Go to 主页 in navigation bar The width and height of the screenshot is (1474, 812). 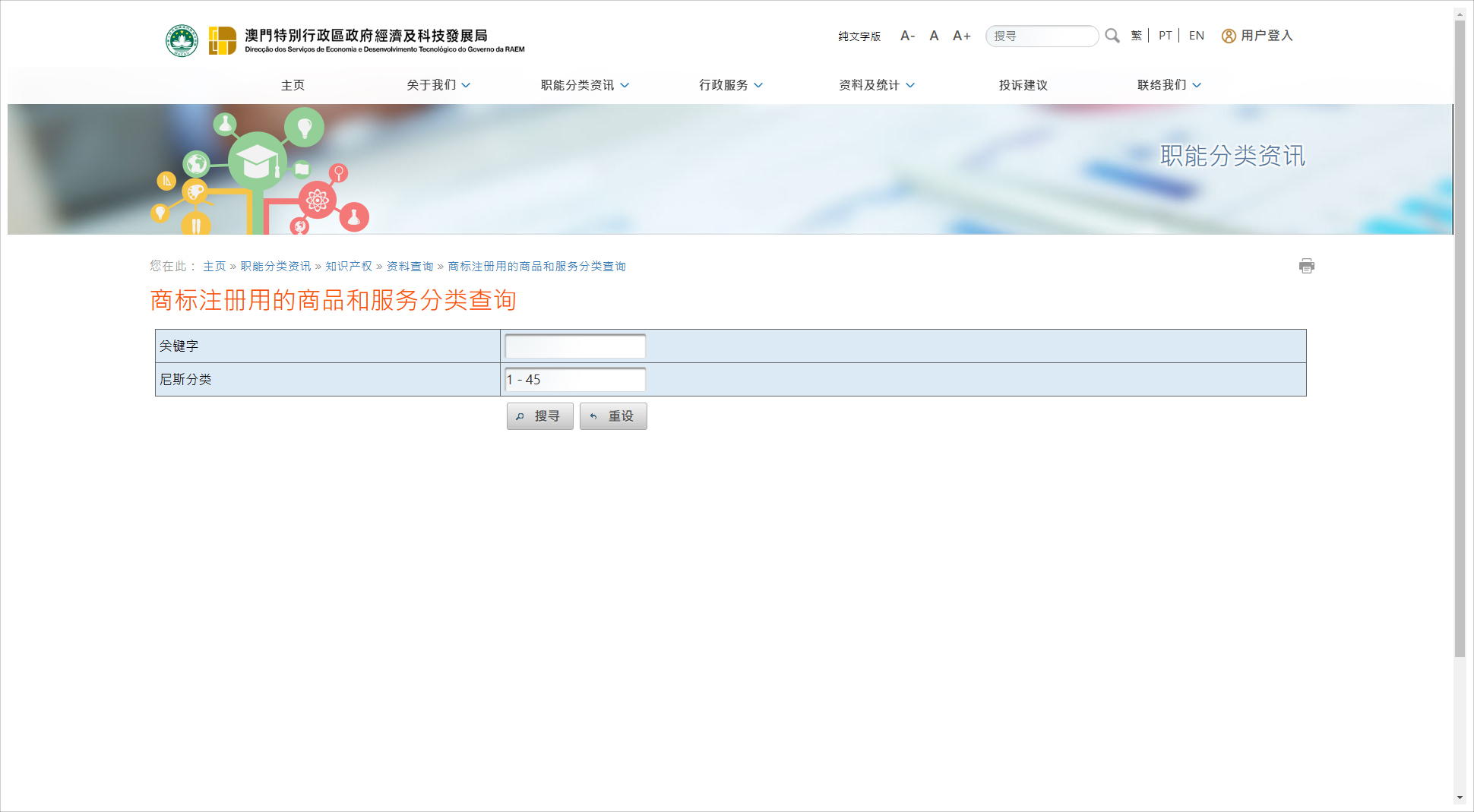tap(293, 85)
